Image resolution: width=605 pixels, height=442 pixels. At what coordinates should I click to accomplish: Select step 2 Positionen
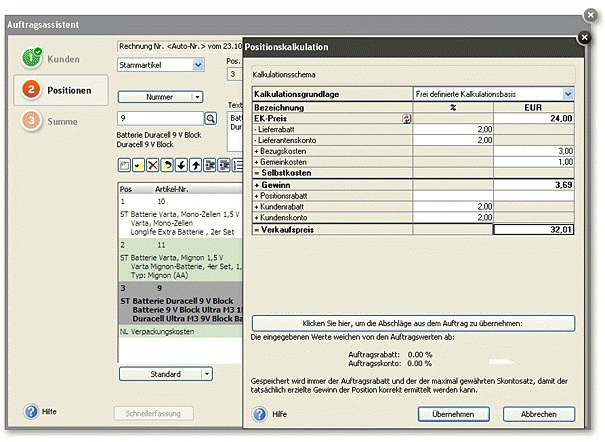(x=61, y=90)
